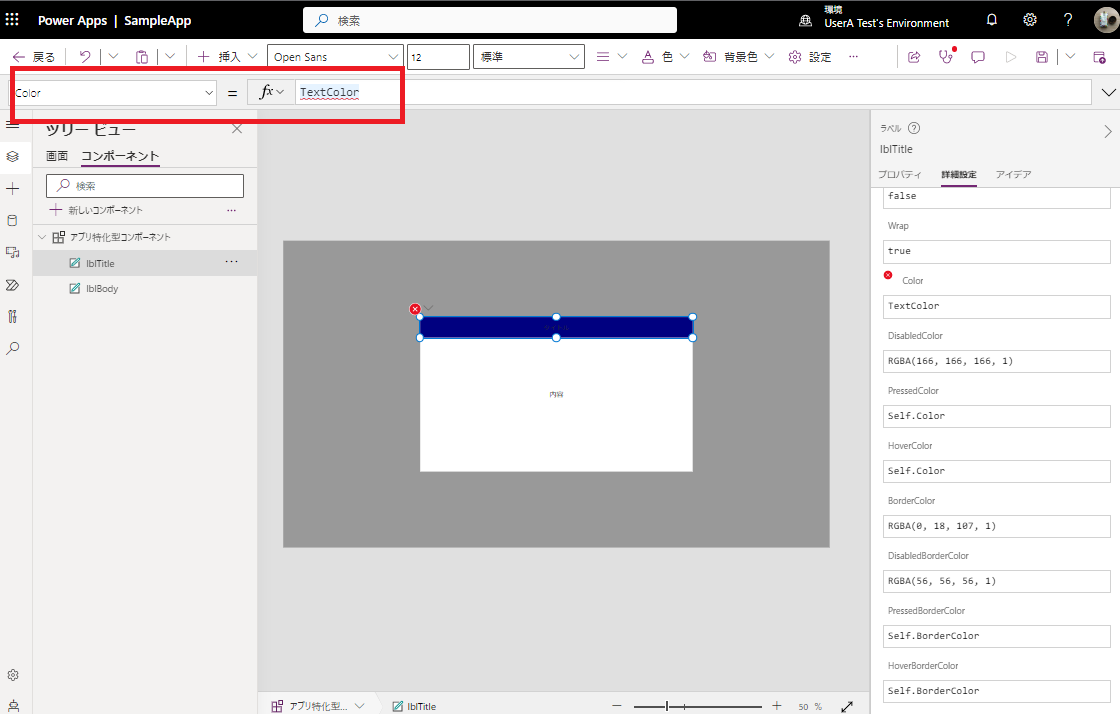1120x714 pixels.
Task: Open comments via the speech bubble icon
Action: pos(978,57)
